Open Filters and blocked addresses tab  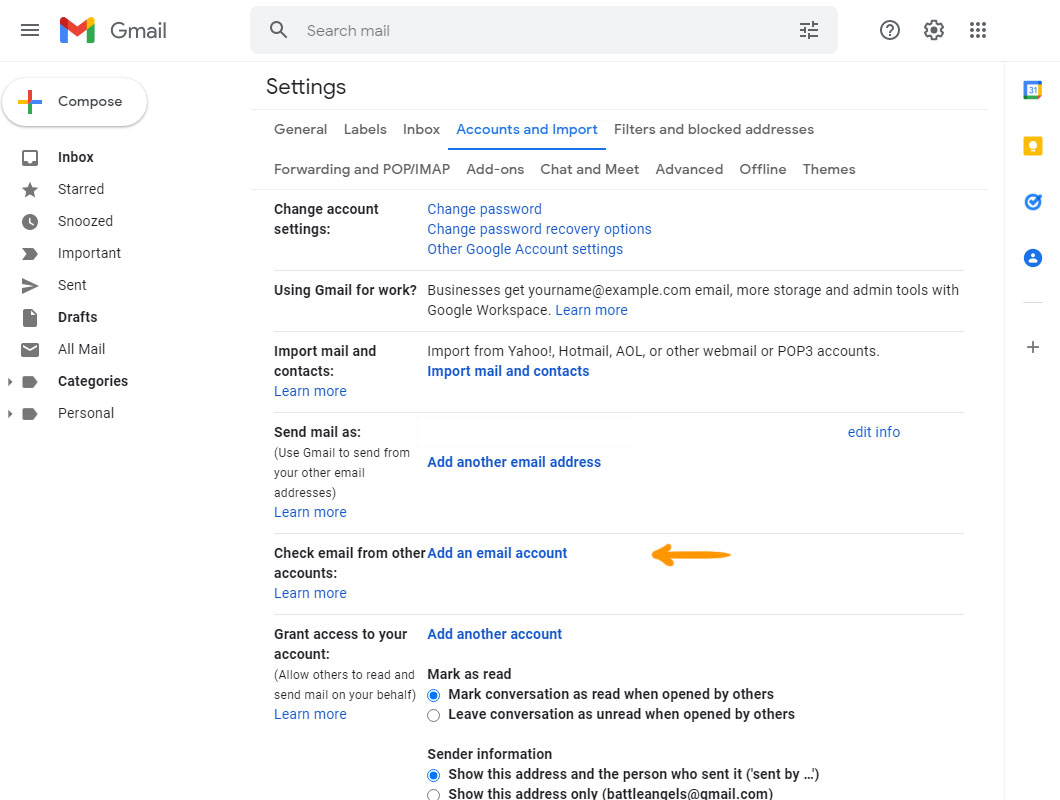click(714, 129)
